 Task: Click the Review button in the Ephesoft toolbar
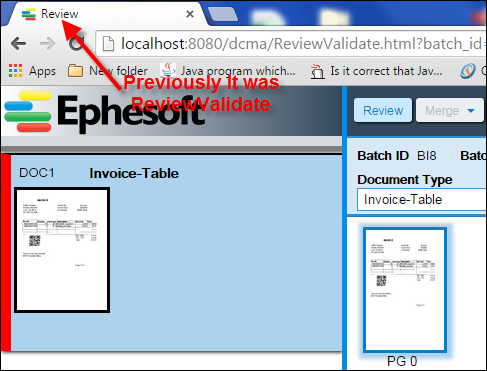(383, 110)
